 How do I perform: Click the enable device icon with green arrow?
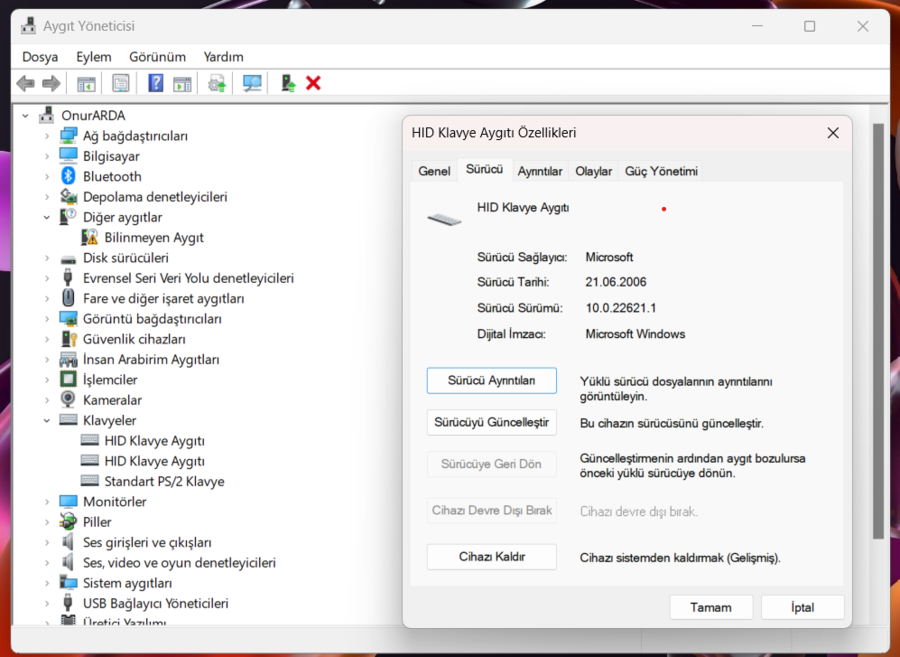[x=288, y=84]
